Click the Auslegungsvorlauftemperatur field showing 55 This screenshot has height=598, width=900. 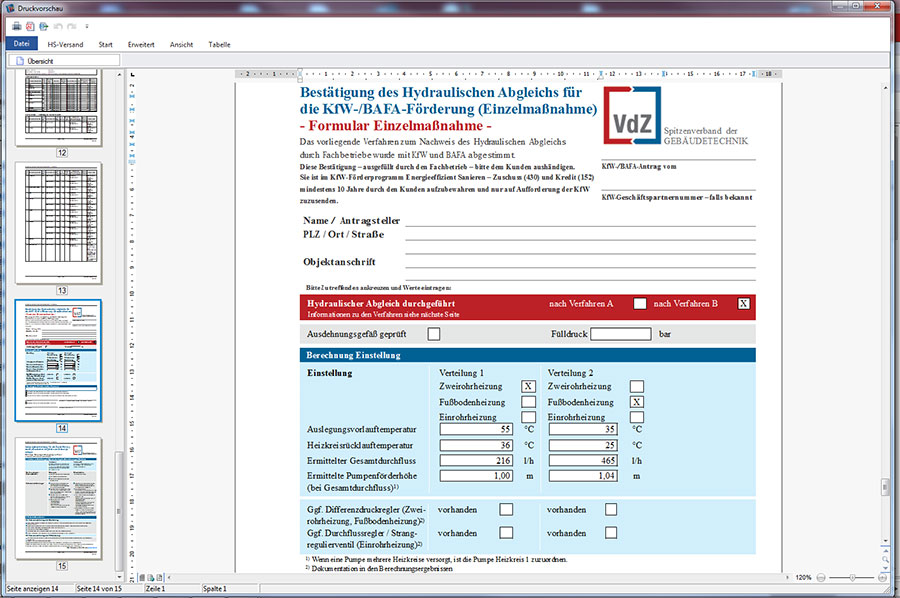[x=476, y=429]
